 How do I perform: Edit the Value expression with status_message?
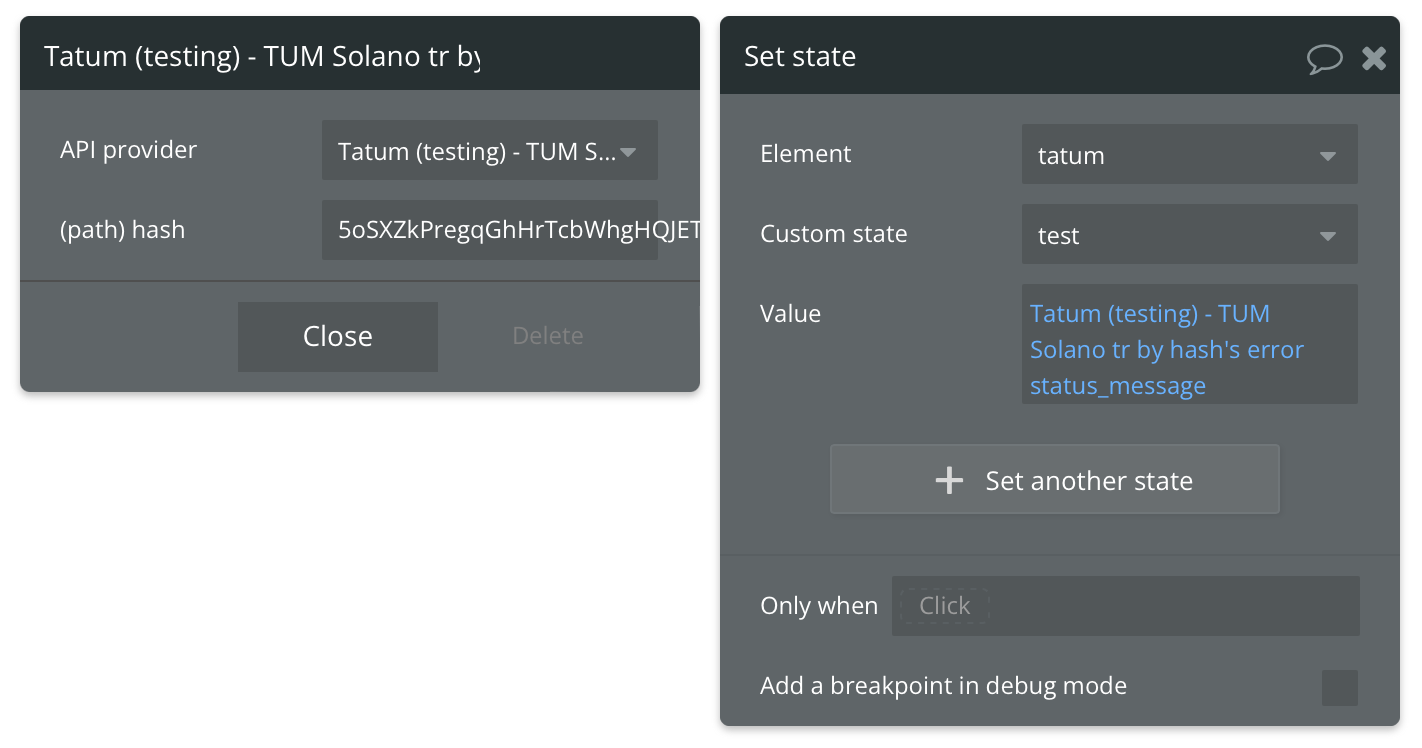point(1189,344)
